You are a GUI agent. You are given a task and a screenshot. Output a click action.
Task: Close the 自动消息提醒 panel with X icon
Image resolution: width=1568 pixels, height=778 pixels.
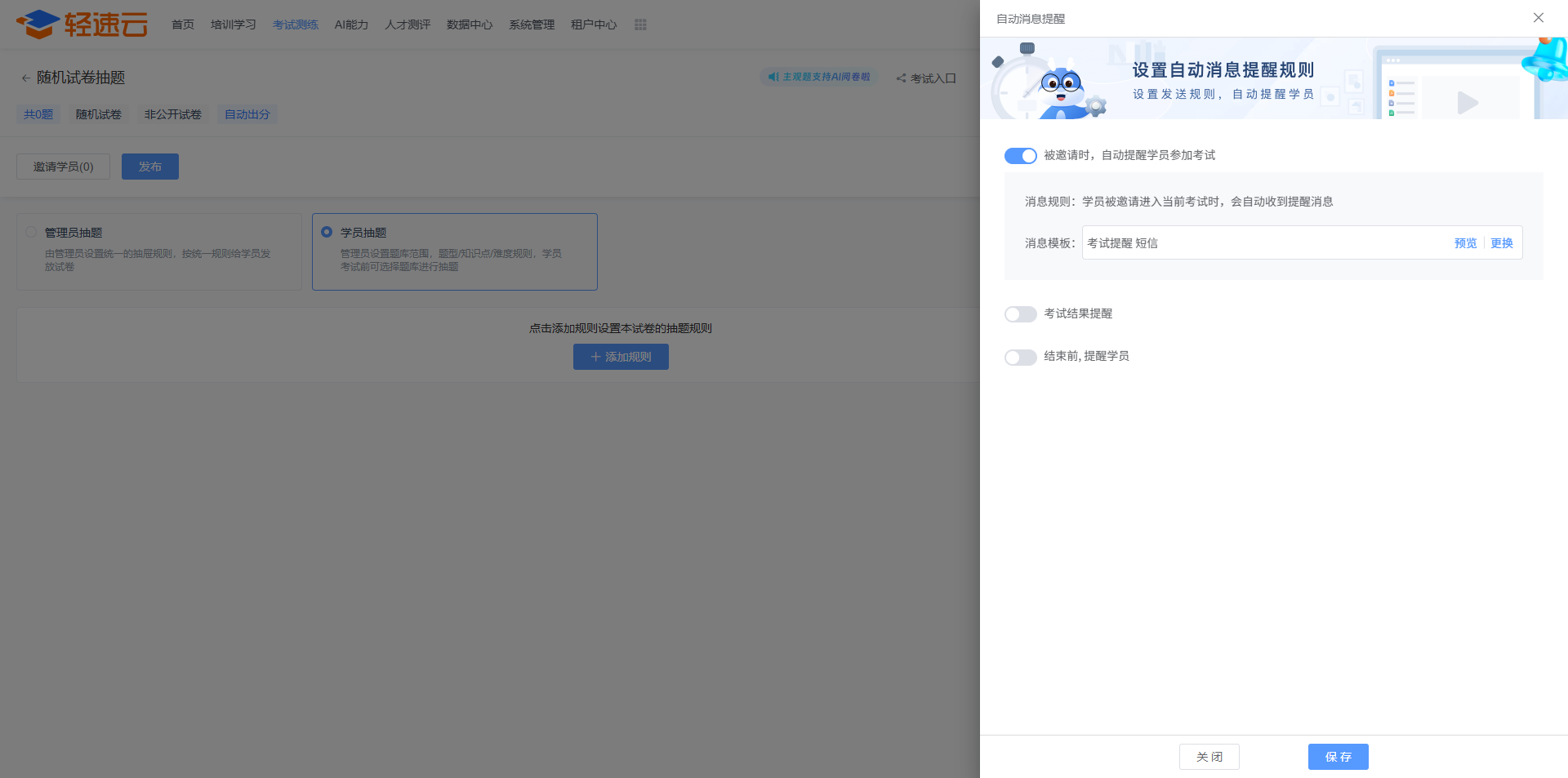pyautogui.click(x=1538, y=18)
